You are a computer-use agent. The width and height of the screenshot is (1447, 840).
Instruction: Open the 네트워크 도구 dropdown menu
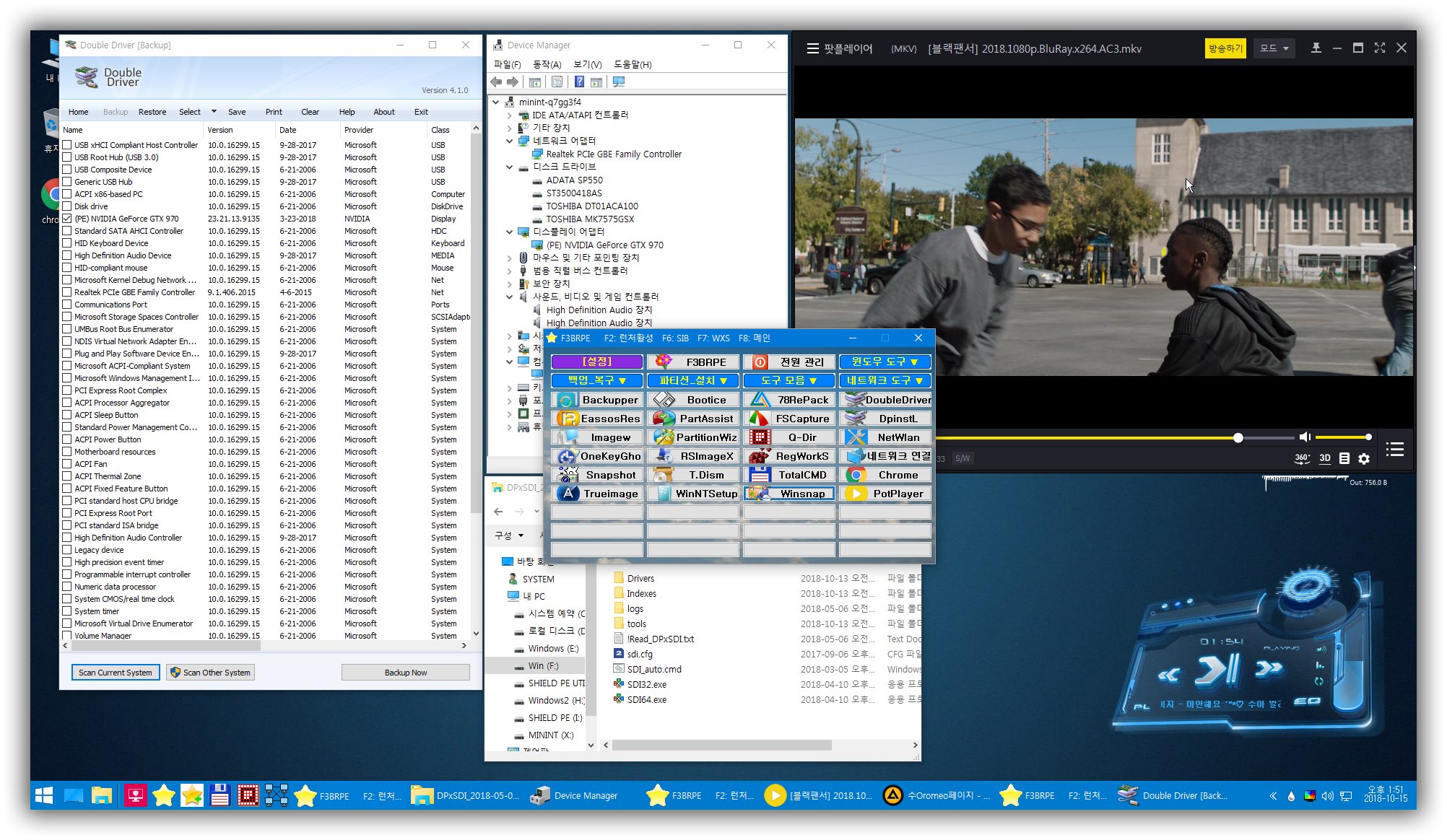click(x=885, y=380)
